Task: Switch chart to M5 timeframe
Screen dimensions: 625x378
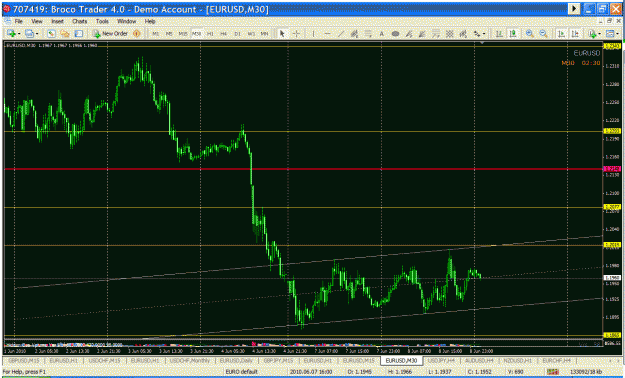Action: [x=169, y=34]
